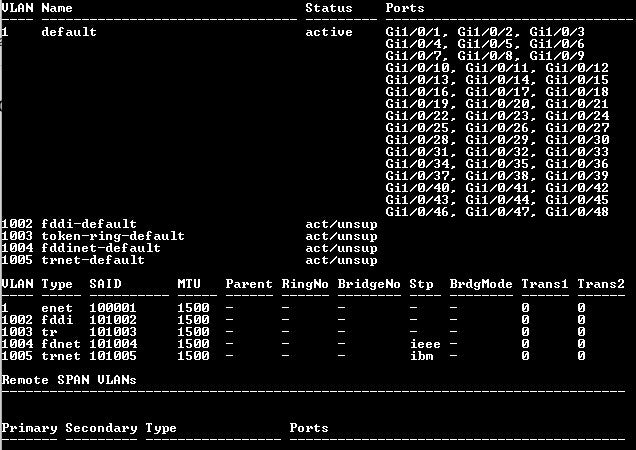
Task: Click the 'Remote SPAN VLANs' heading
Action: click(69, 380)
